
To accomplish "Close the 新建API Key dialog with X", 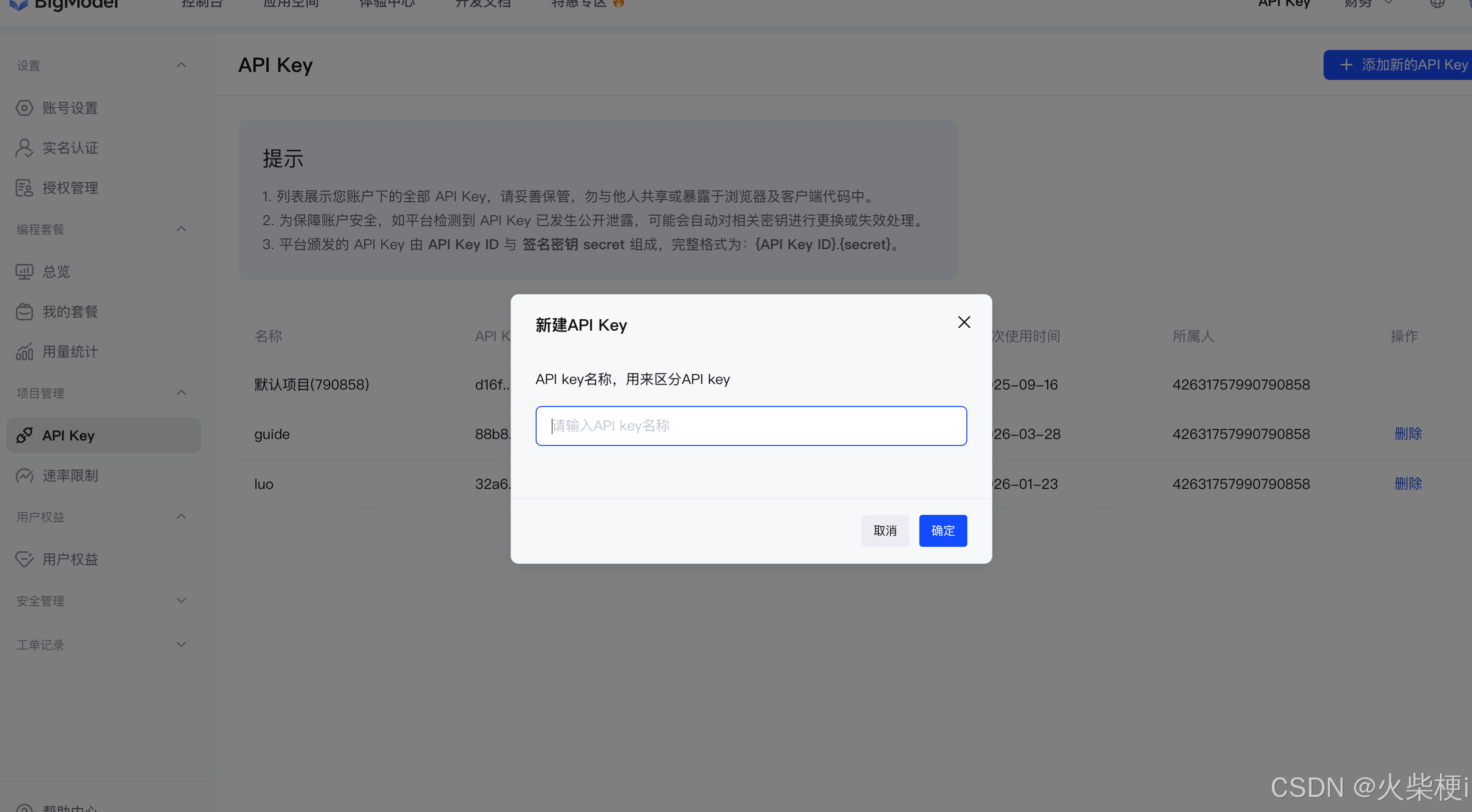I will click(964, 323).
